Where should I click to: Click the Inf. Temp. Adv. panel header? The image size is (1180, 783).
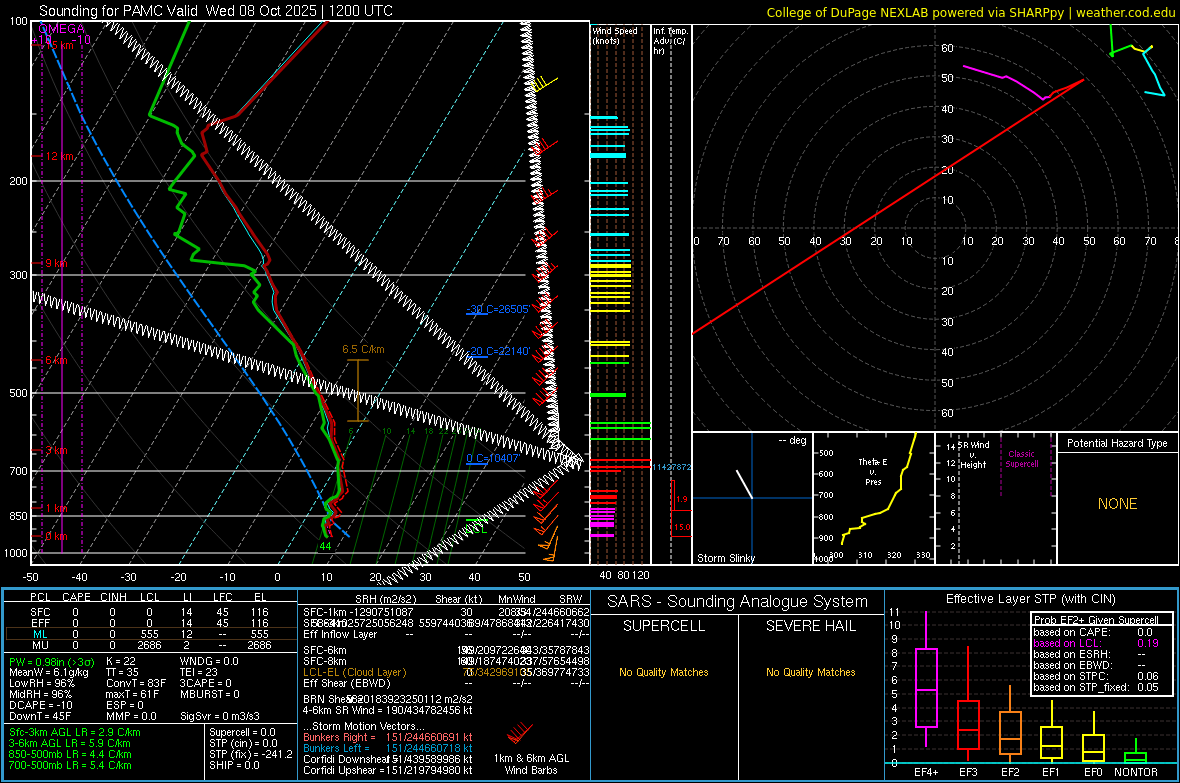tap(670, 41)
